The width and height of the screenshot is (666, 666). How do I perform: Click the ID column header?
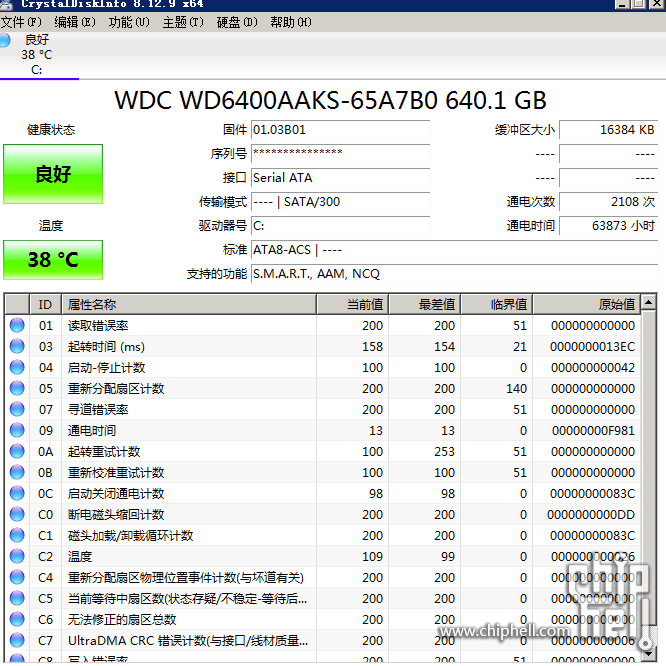pyautogui.click(x=45, y=304)
